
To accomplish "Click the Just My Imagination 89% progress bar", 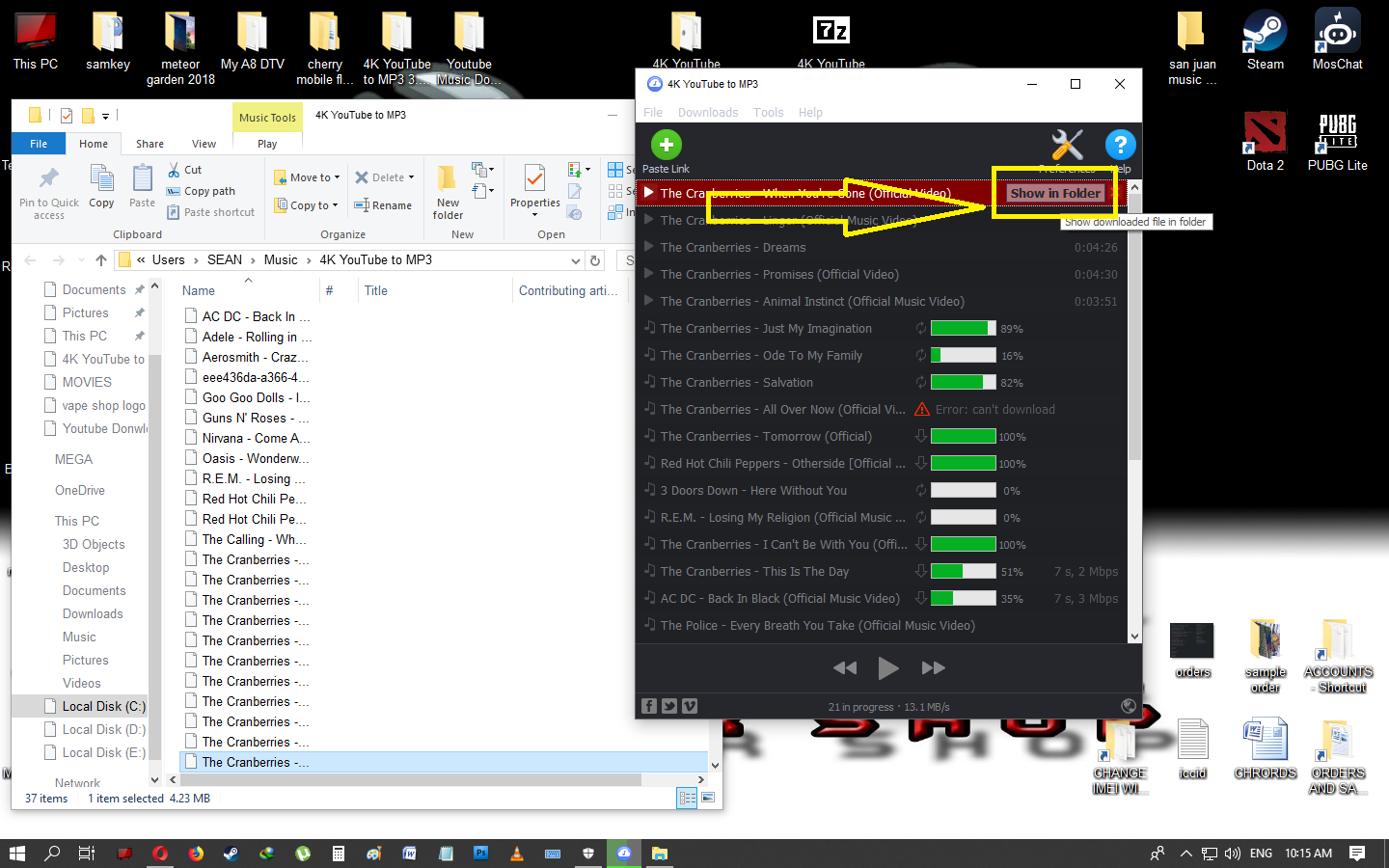I will click(x=963, y=328).
